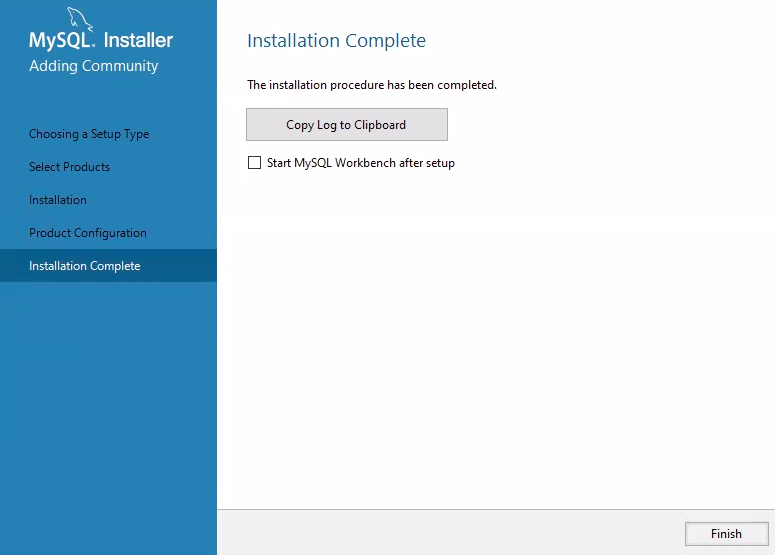Select the Product Configuration step
The width and height of the screenshot is (775, 555).
pyautogui.click(x=88, y=233)
